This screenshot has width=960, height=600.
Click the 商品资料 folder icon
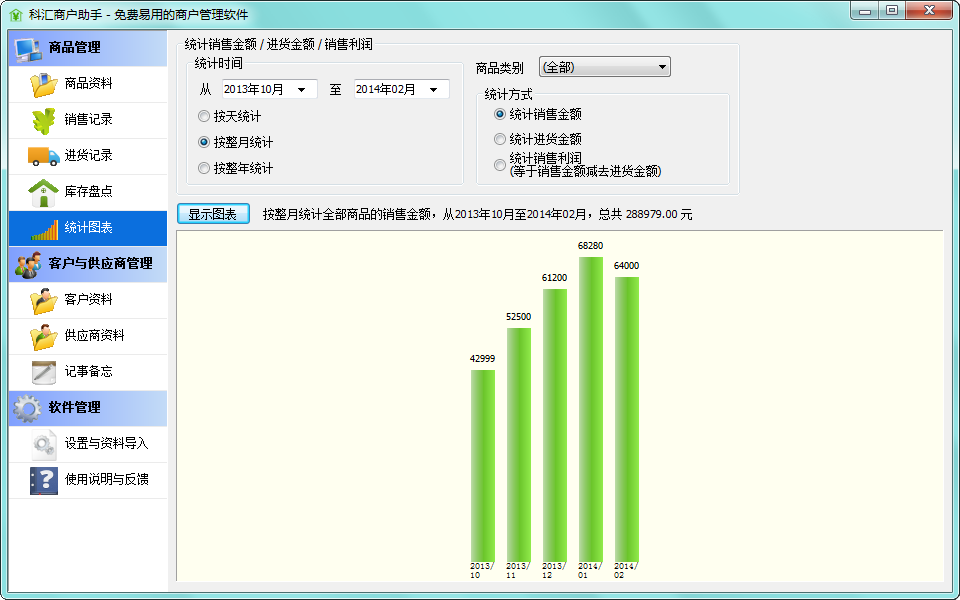click(x=44, y=84)
